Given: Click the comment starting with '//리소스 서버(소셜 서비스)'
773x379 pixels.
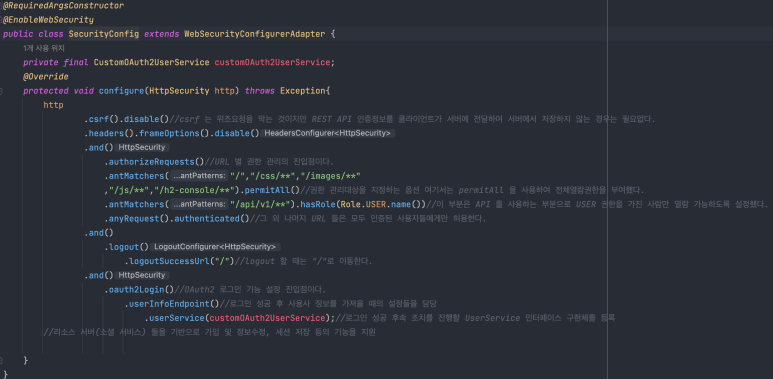Looking at the screenshot, I should click(210, 333).
